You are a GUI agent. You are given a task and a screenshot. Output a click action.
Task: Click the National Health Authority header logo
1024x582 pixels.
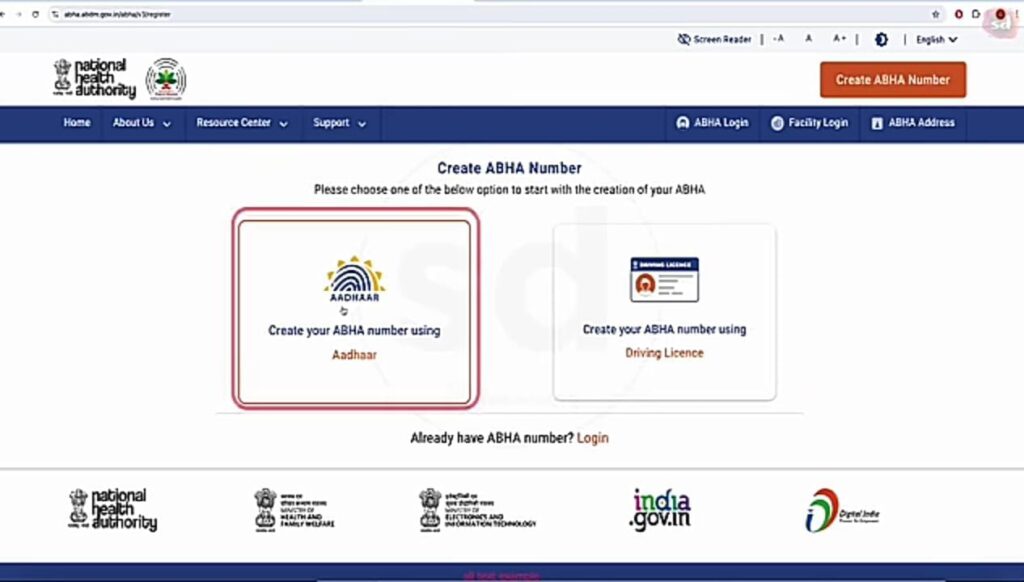point(95,78)
